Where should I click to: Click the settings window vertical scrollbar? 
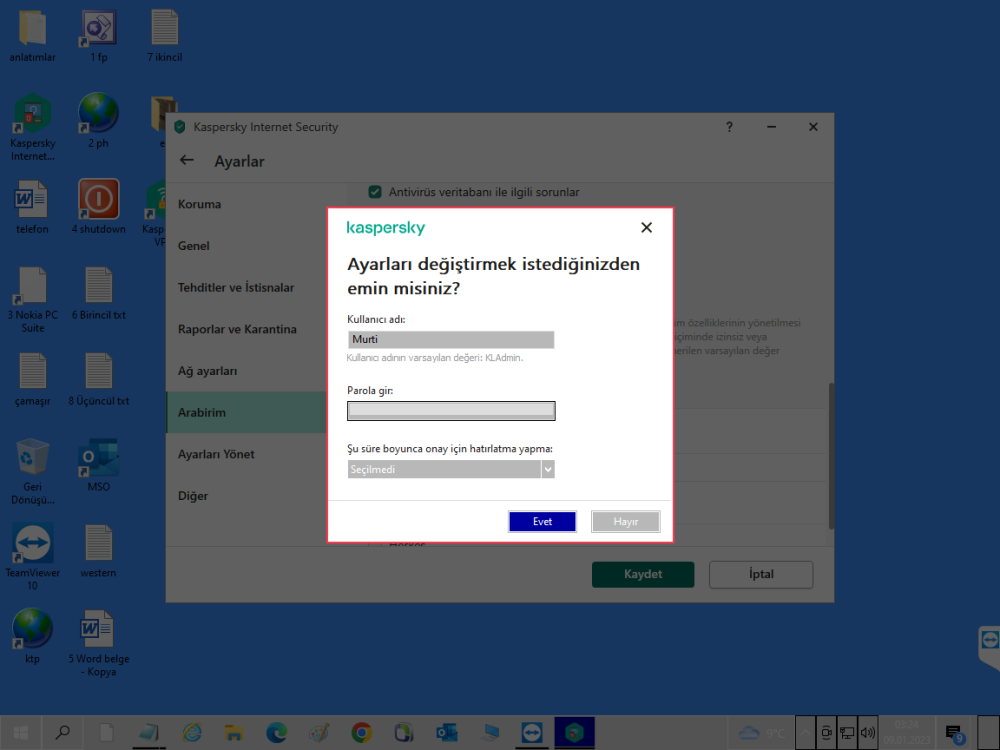[830, 456]
